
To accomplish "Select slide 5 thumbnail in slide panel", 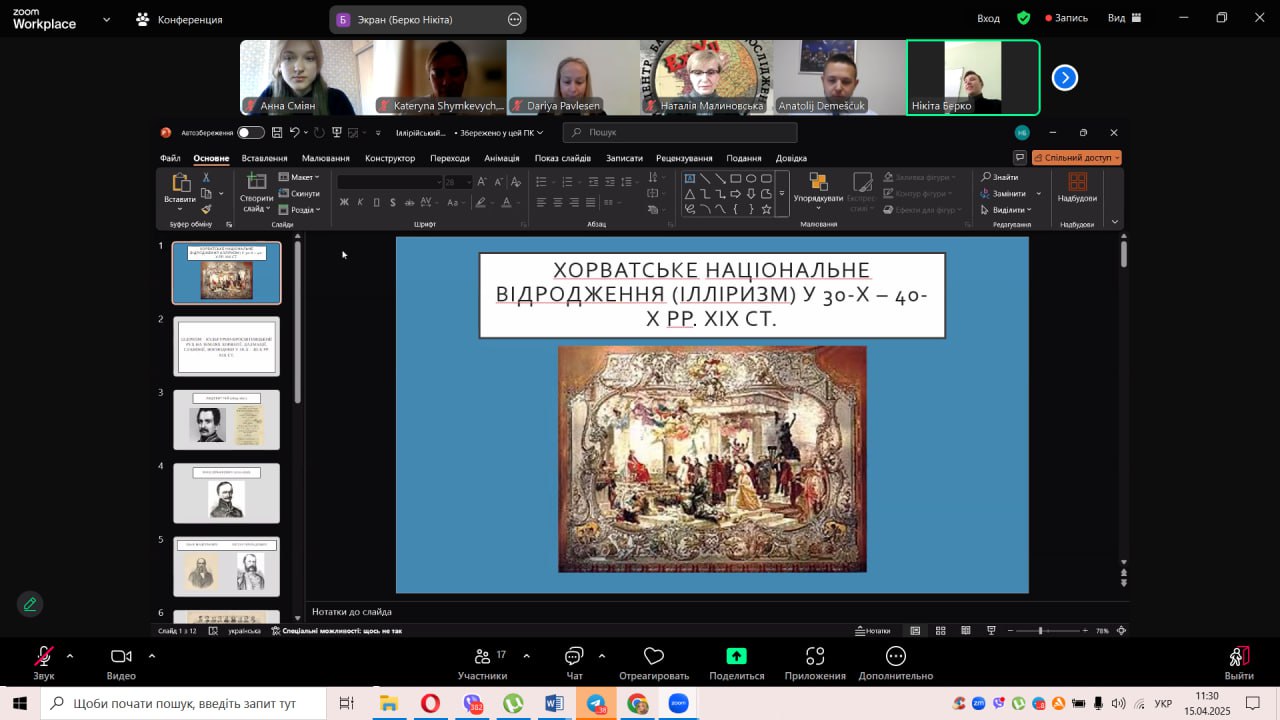I will tap(226, 567).
